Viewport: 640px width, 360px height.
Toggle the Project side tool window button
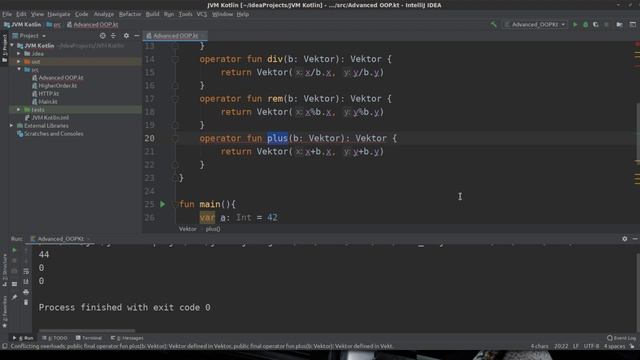[x=4, y=48]
